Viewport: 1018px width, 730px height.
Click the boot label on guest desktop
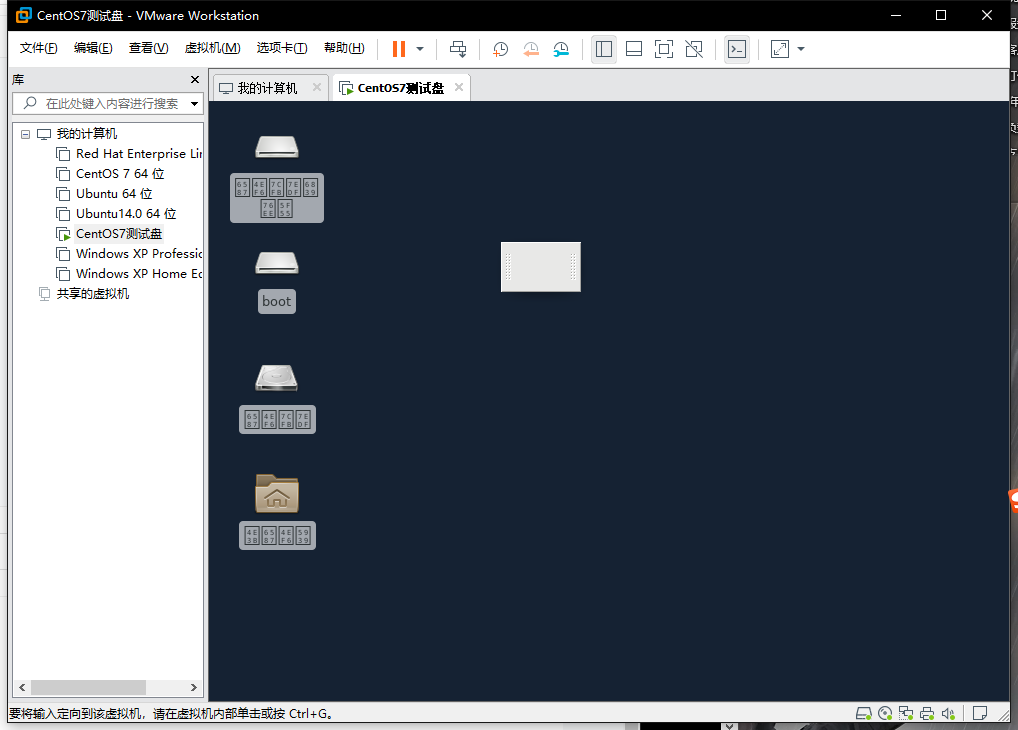pyautogui.click(x=277, y=301)
